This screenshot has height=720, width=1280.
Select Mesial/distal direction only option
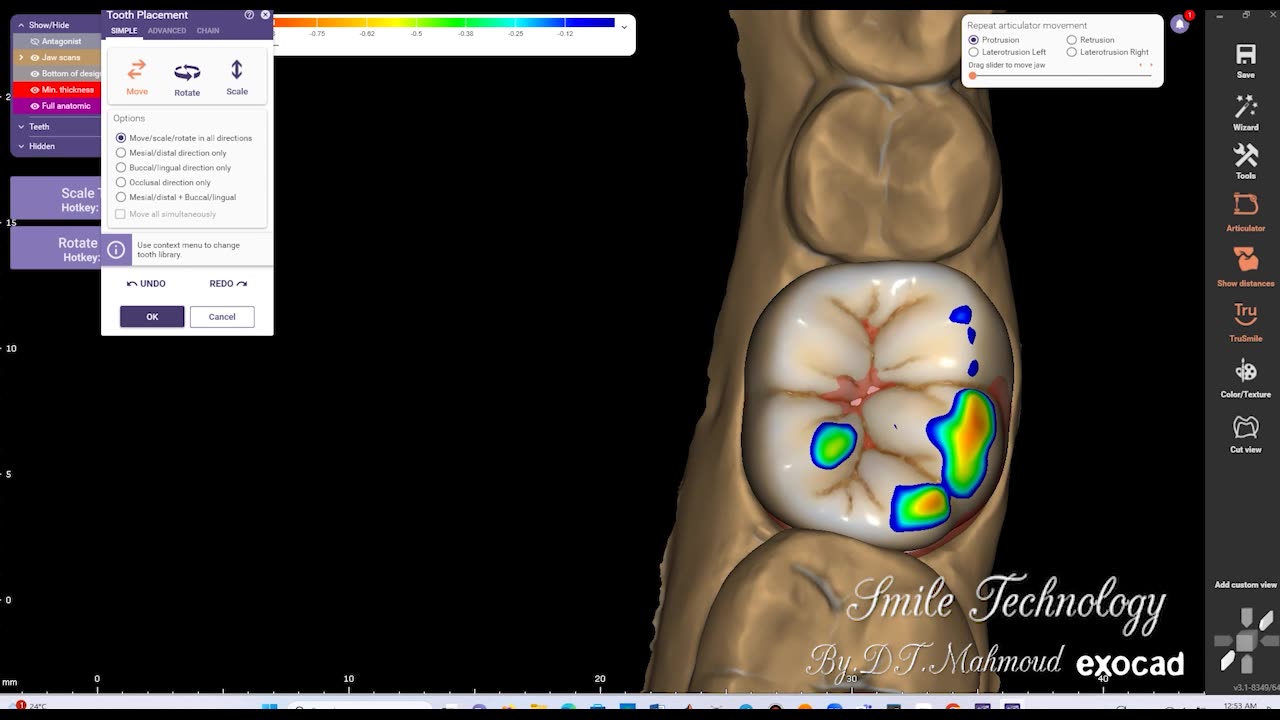pos(171,153)
